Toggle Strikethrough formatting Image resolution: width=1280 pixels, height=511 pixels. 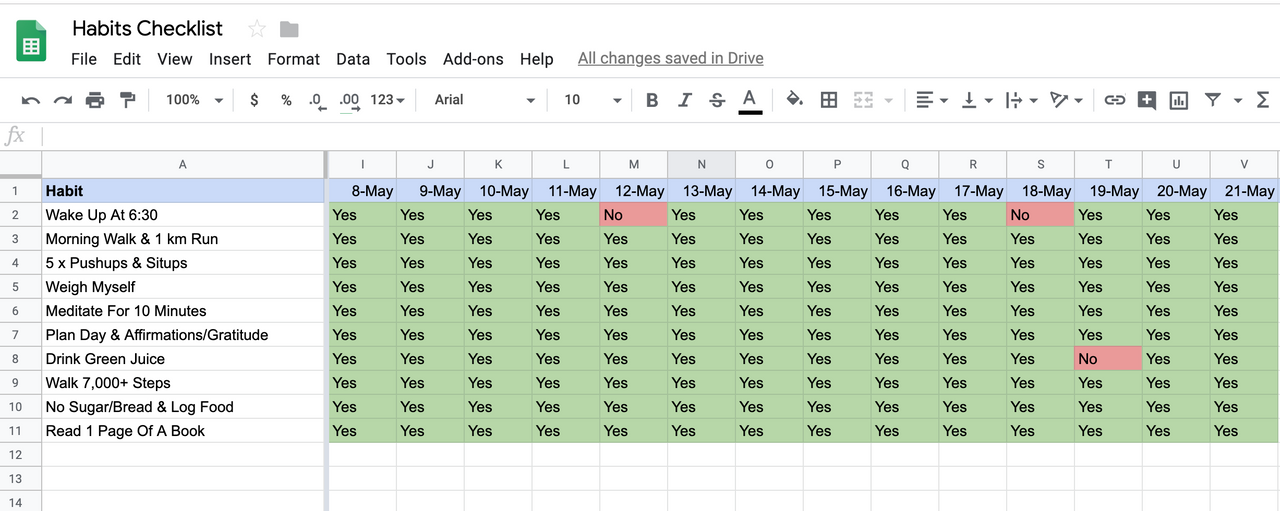point(717,100)
